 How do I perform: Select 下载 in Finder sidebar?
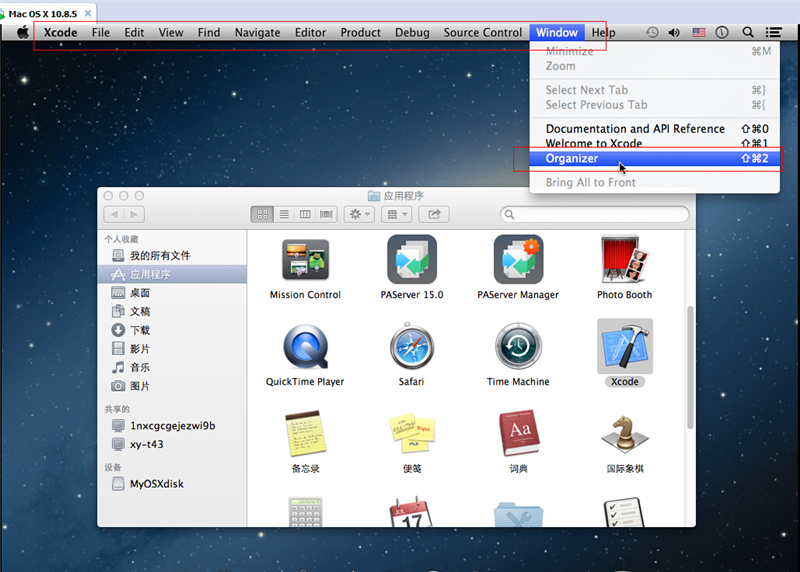(172, 330)
